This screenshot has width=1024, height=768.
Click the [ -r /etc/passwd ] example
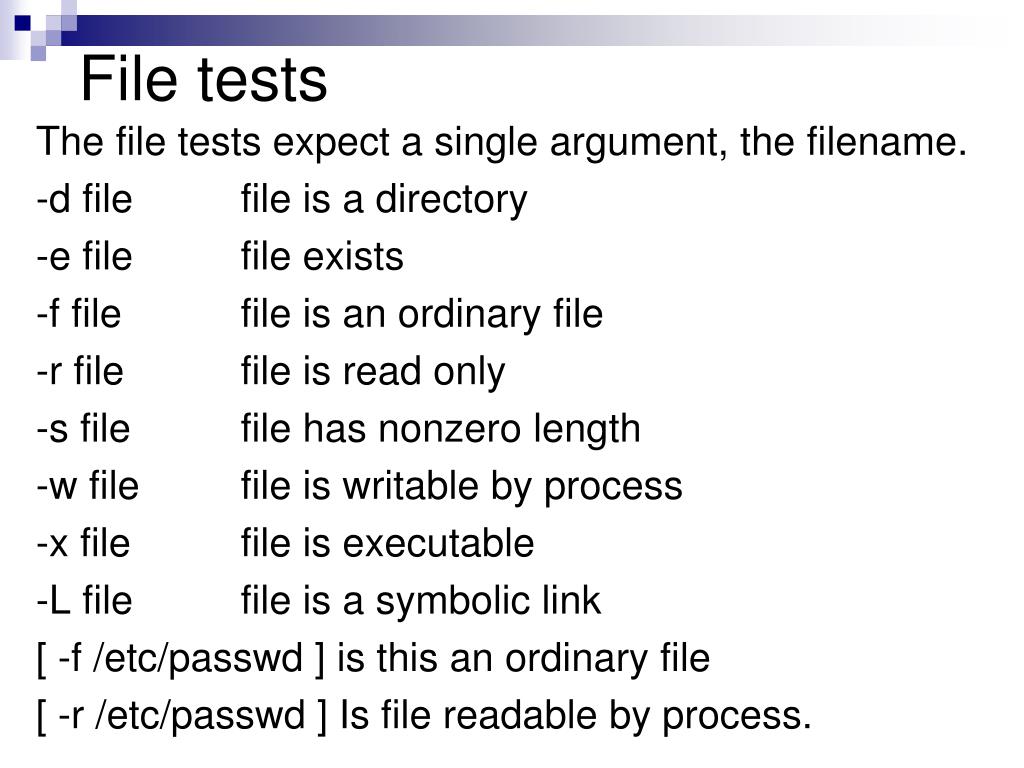click(x=182, y=716)
